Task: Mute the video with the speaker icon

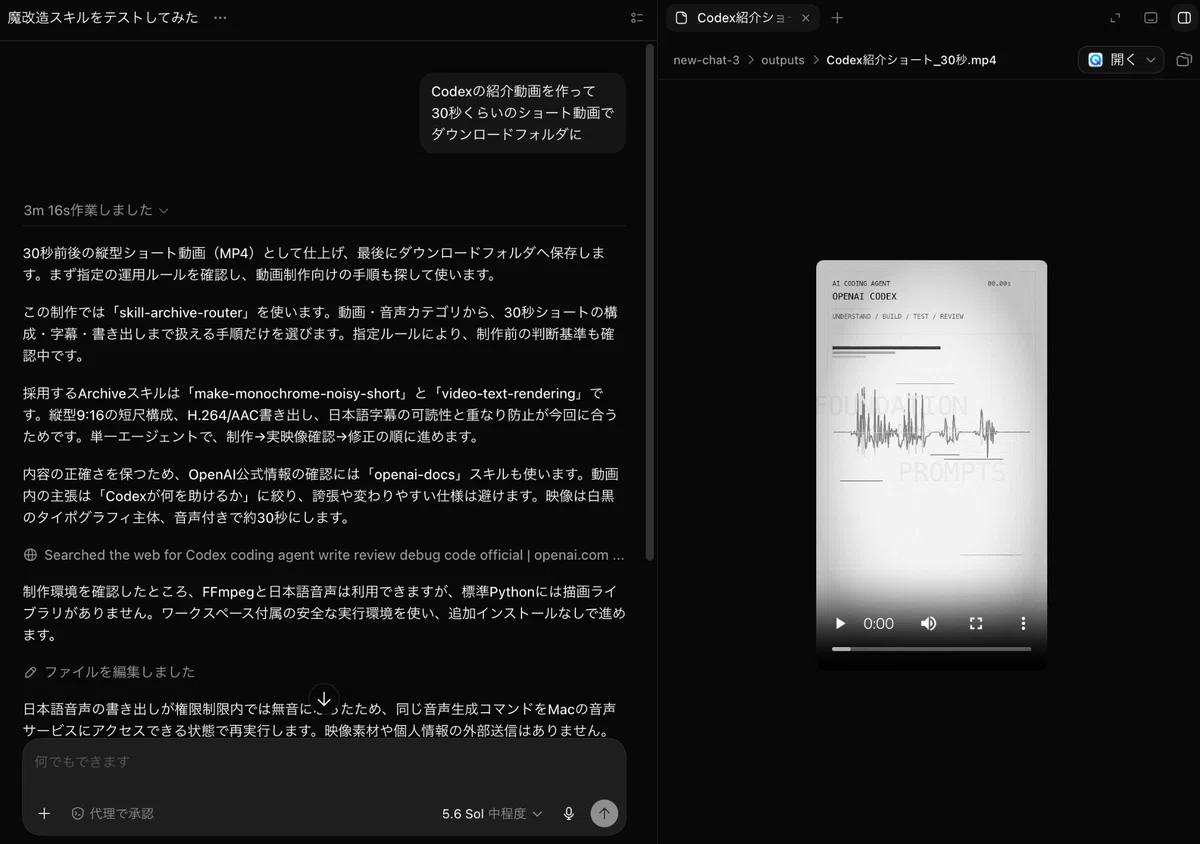Action: (x=928, y=623)
